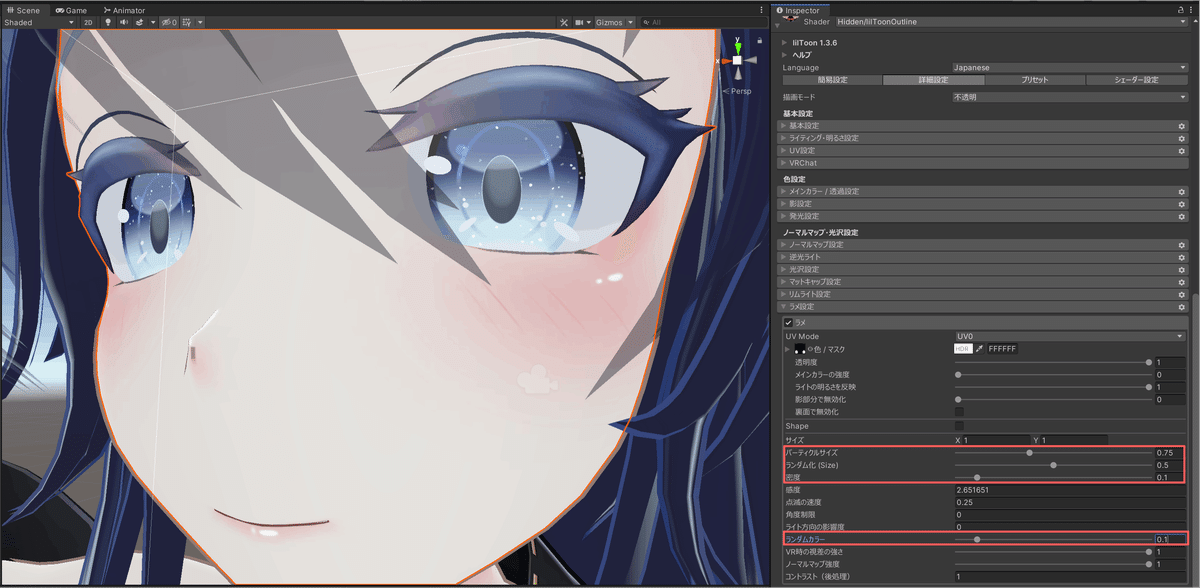Enable 裏面で無効化 checkbox
This screenshot has height=588, width=1200.
(959, 411)
